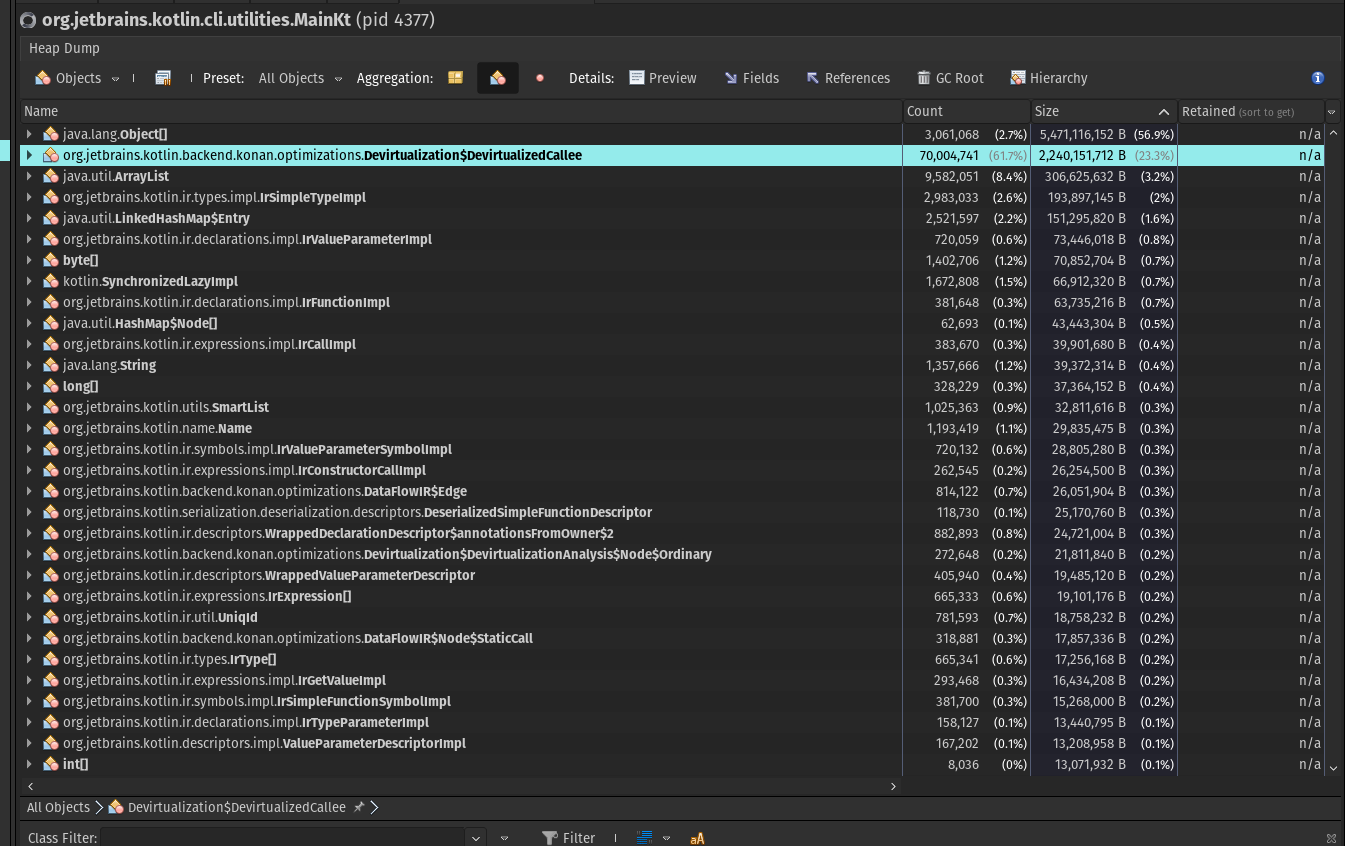Expand the java.lang.Object[] tree row
Image resolution: width=1345 pixels, height=846 pixels.
(28, 134)
